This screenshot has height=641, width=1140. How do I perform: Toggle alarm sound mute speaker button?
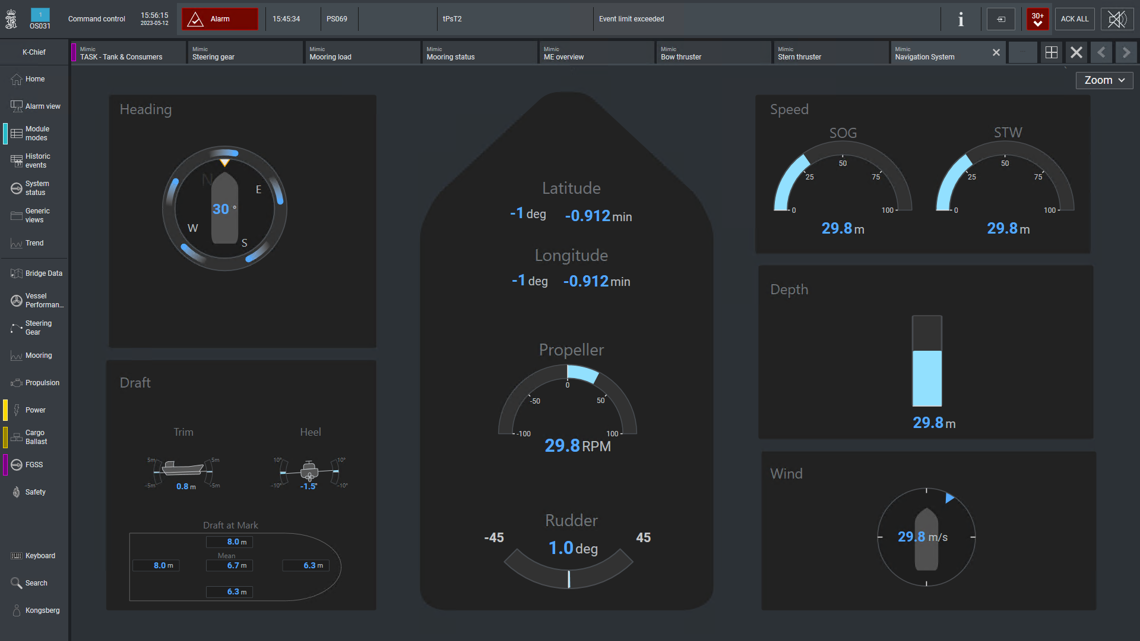pyautogui.click(x=1116, y=19)
